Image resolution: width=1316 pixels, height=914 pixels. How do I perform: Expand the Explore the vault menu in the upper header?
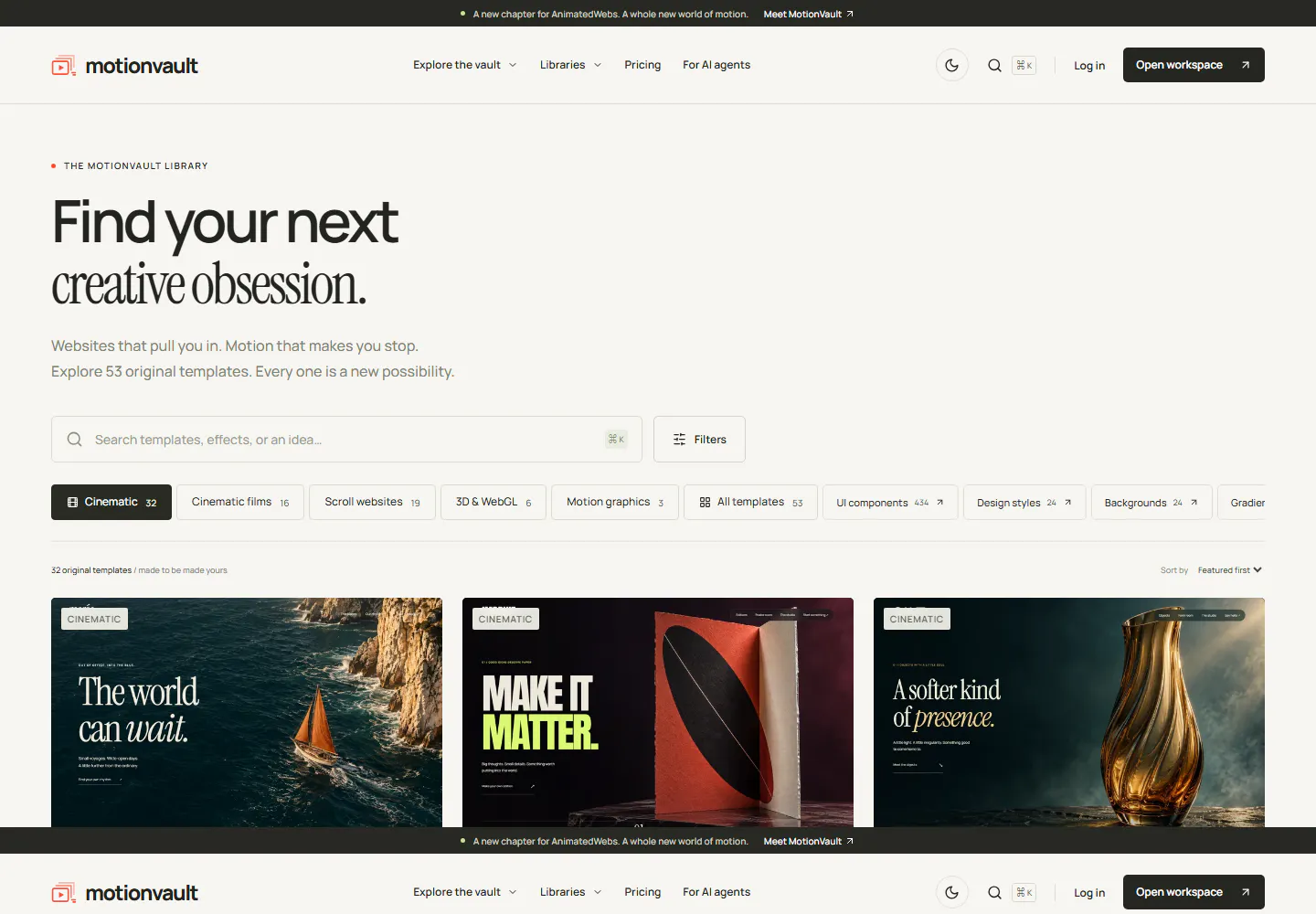coord(465,65)
